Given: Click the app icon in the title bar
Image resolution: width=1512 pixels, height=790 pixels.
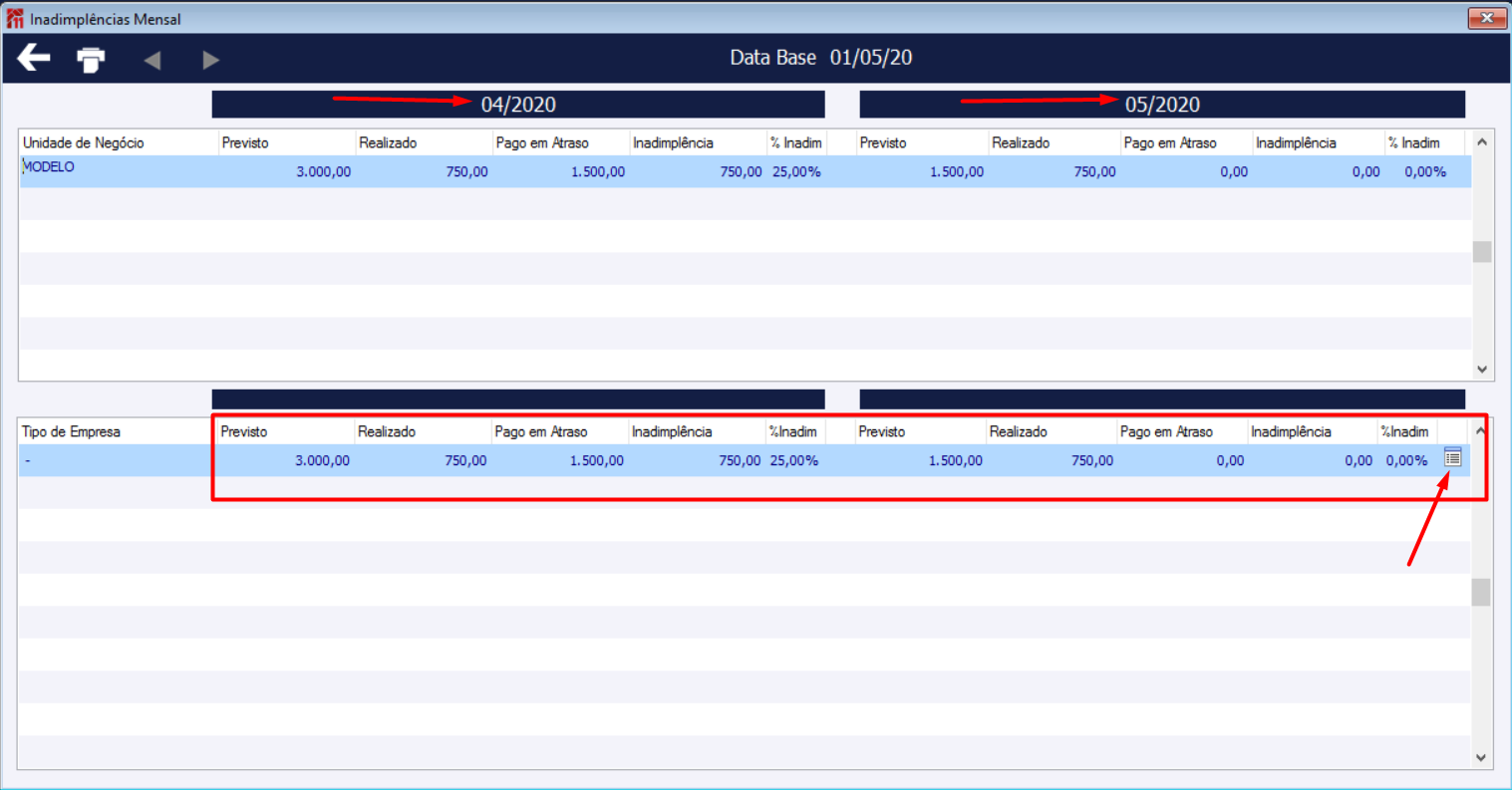Looking at the screenshot, I should click(15, 19).
